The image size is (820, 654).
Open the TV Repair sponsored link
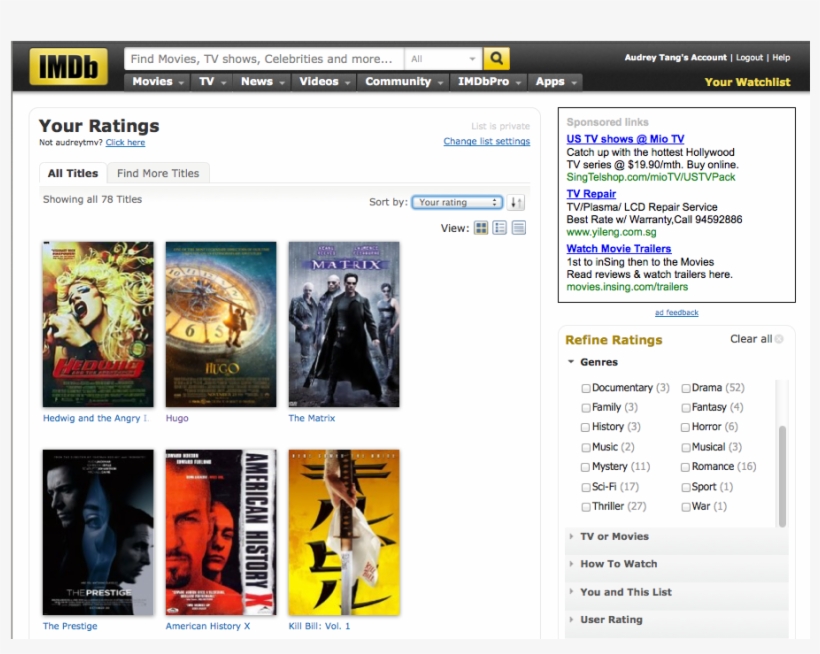coord(591,194)
